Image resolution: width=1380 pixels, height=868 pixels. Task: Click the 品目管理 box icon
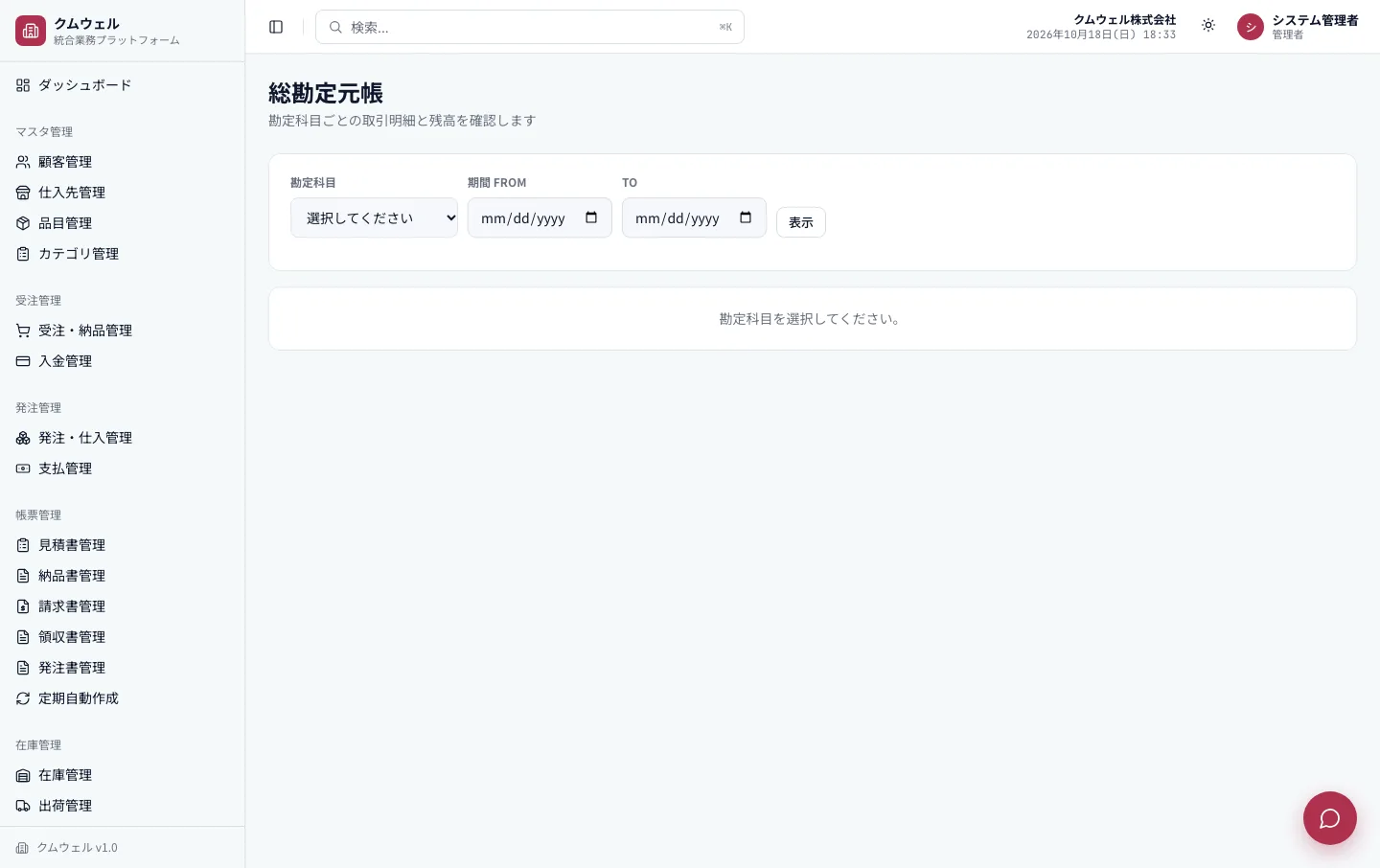click(23, 223)
